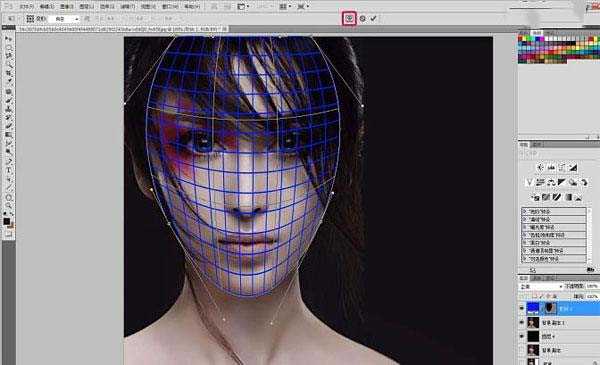Add a Hue/Saturation adjustment icon

540,182
